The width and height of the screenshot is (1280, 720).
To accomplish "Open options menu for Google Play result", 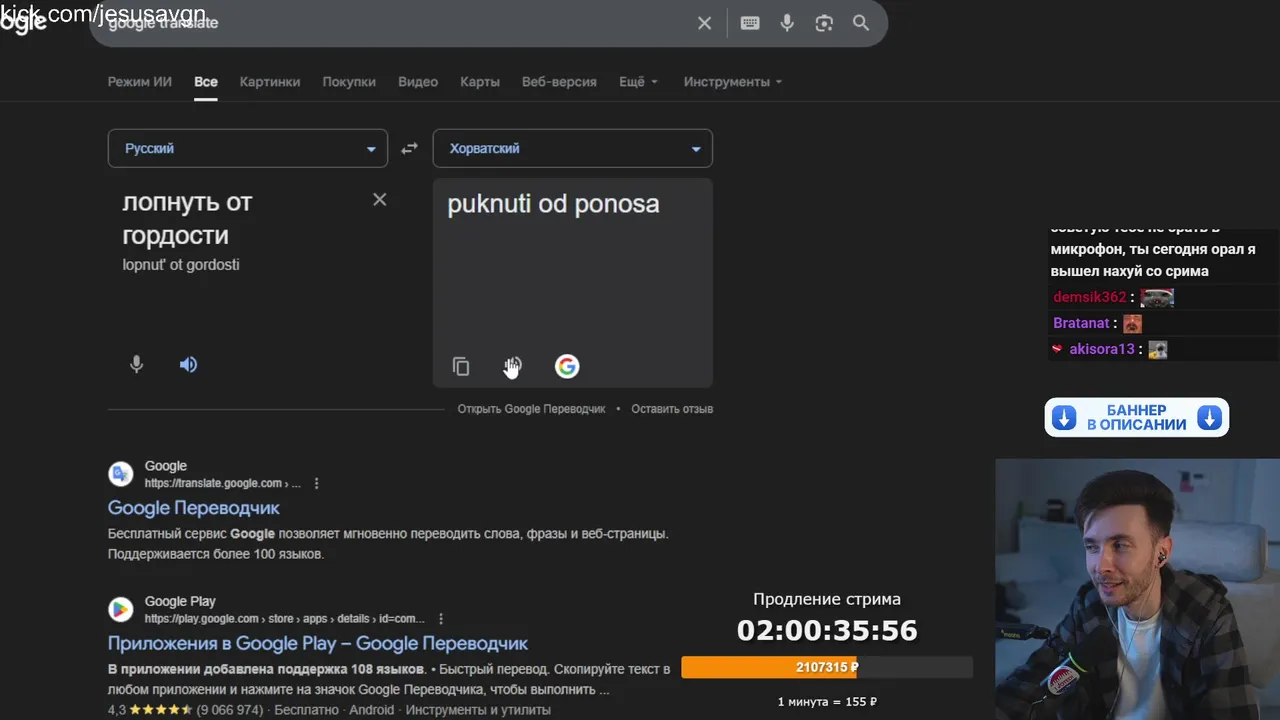I will tap(441, 619).
